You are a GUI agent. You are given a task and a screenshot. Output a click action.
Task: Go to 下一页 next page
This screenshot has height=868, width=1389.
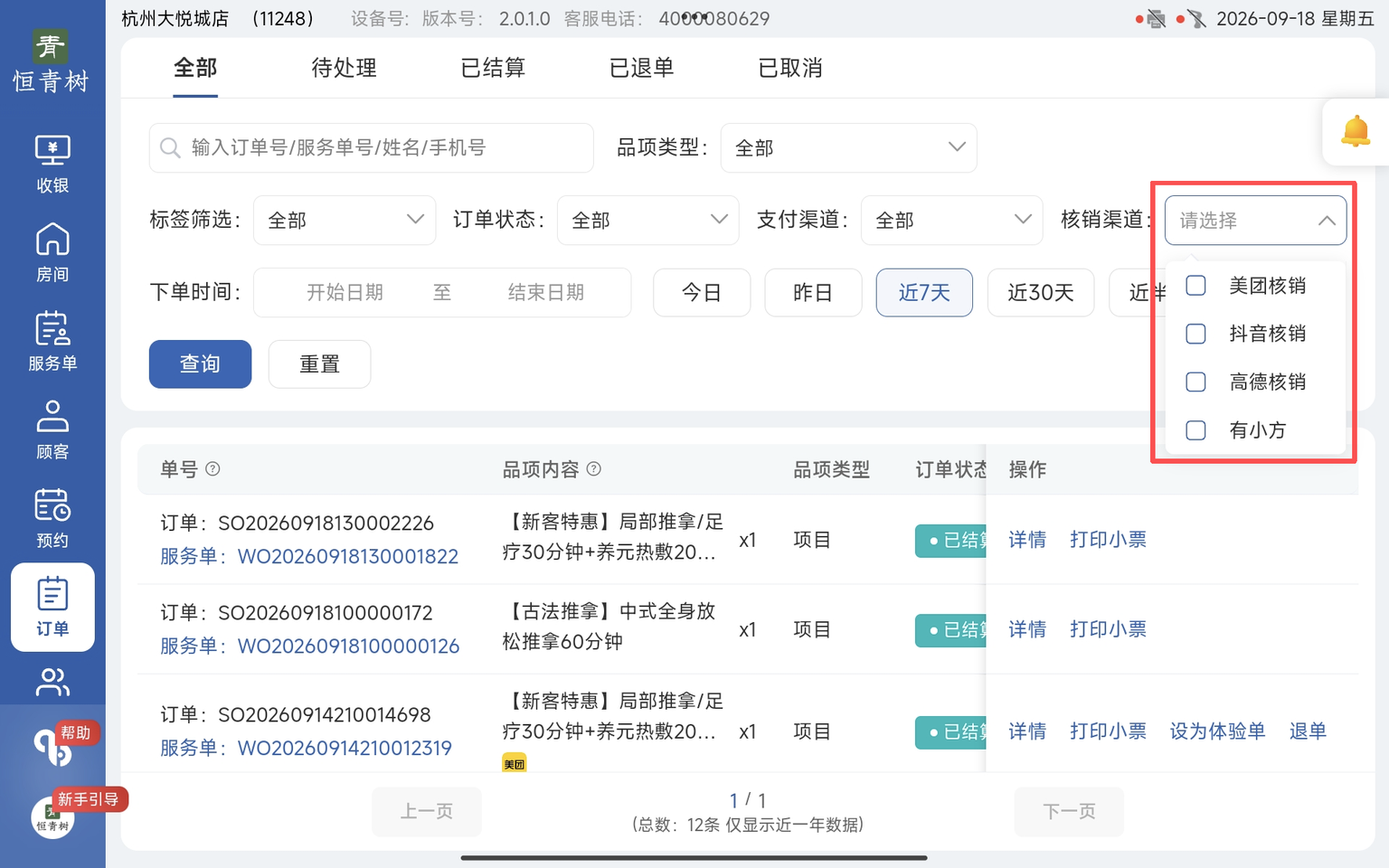[1069, 811]
